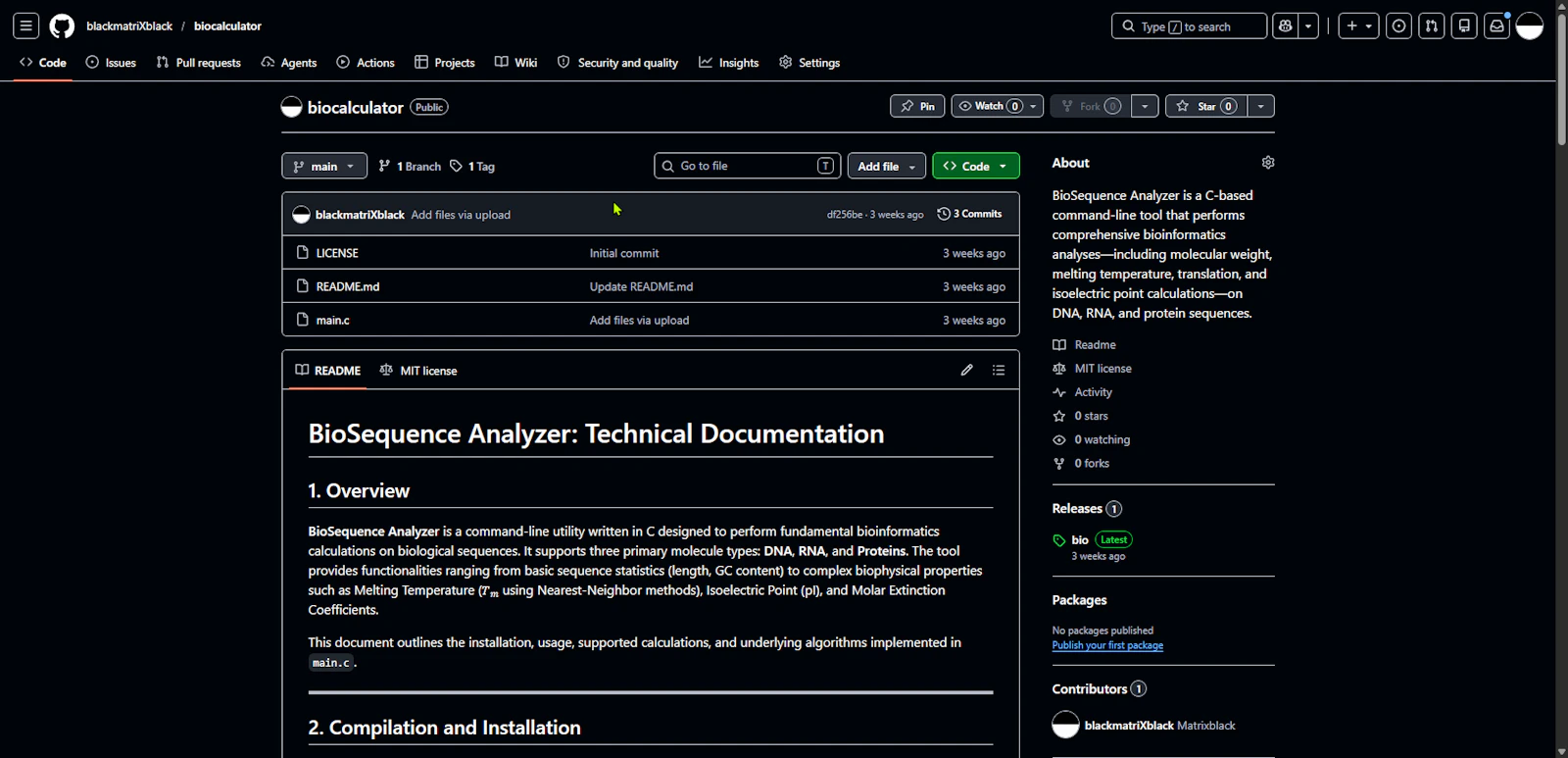Open the Copilot dropdown arrow in header
The image size is (1568, 758).
pos(1309,26)
